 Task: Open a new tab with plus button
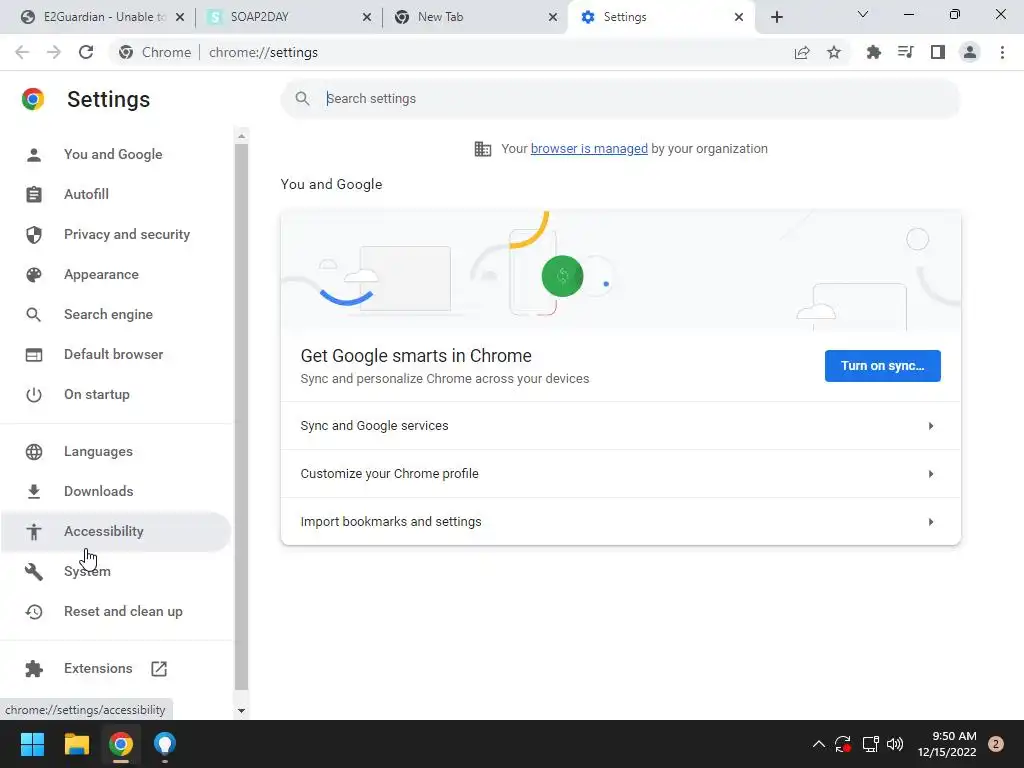click(776, 17)
